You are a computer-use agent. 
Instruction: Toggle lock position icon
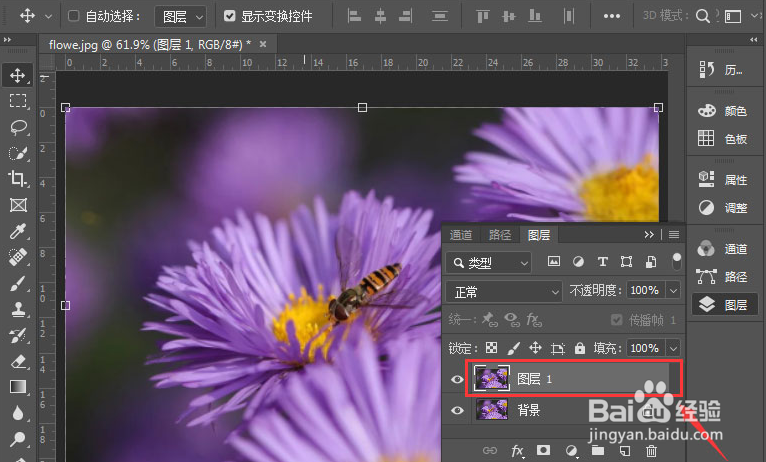[535, 348]
